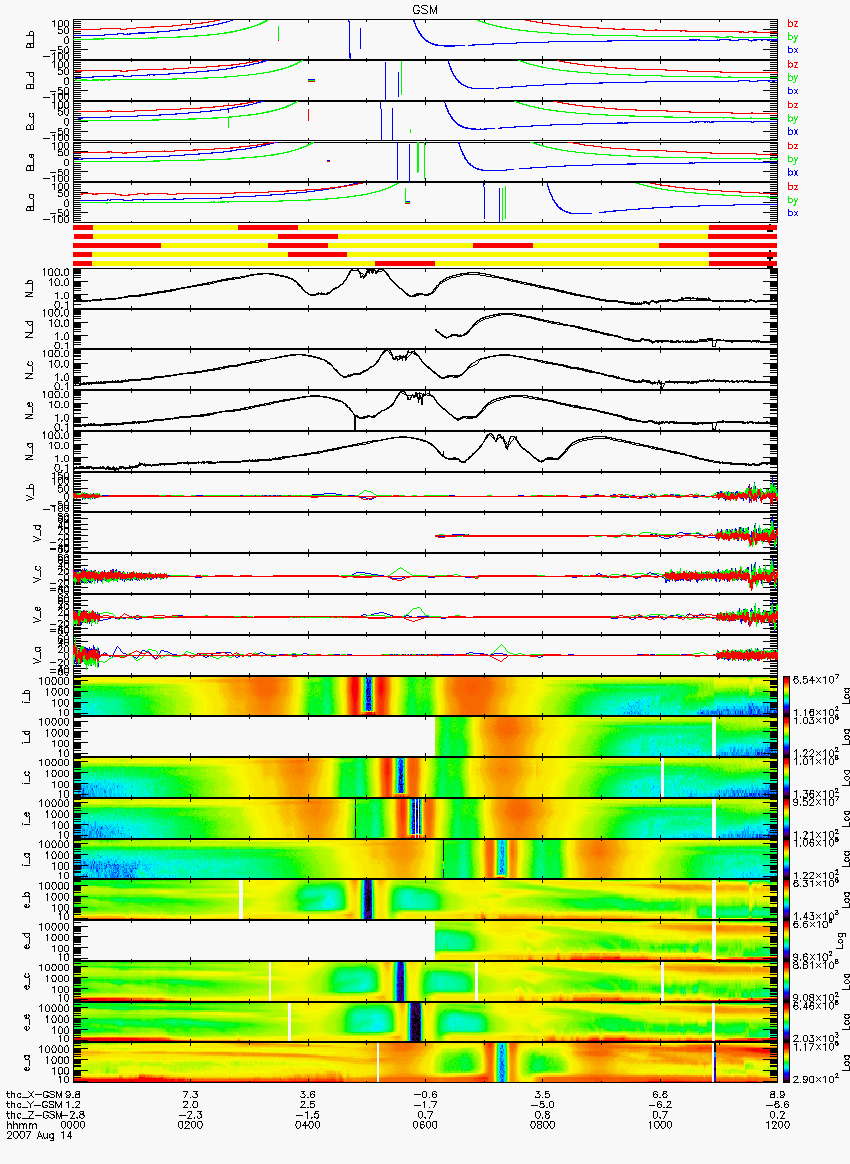Click the 1200 time tick label
The width and height of the screenshot is (850, 1164).
778,1124
